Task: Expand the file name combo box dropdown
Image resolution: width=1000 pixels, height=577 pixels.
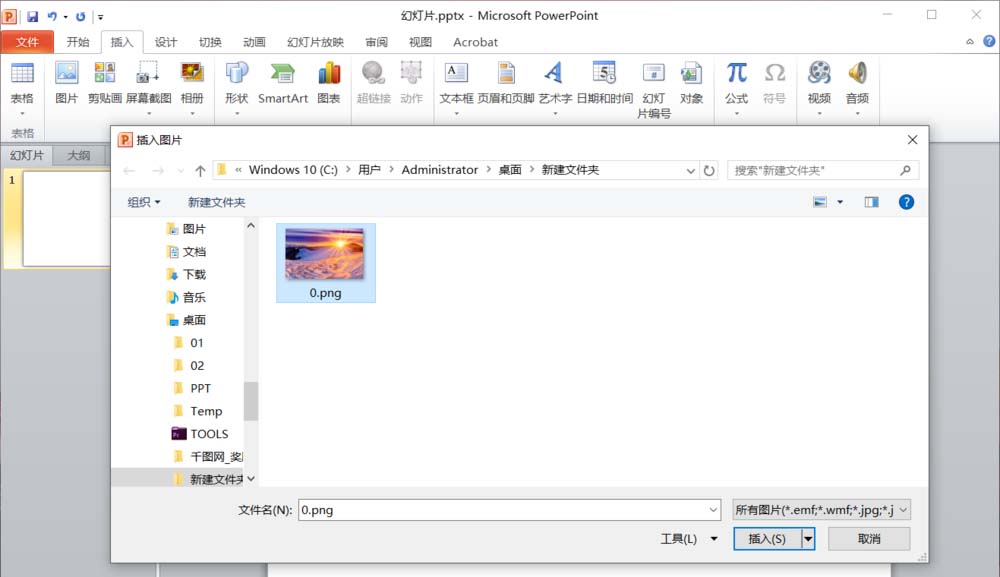Action: click(x=713, y=509)
